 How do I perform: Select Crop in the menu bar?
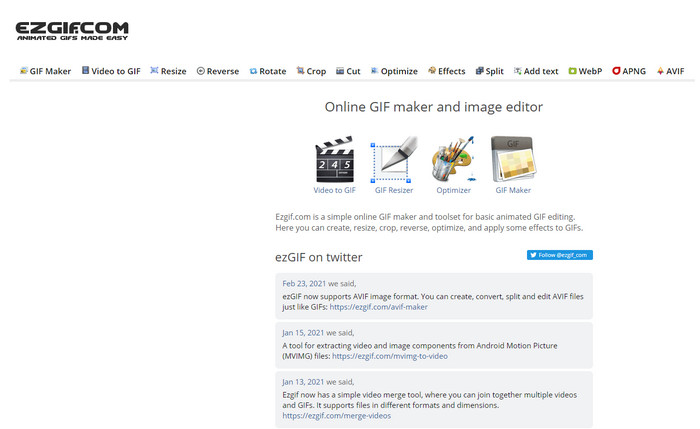click(x=311, y=71)
